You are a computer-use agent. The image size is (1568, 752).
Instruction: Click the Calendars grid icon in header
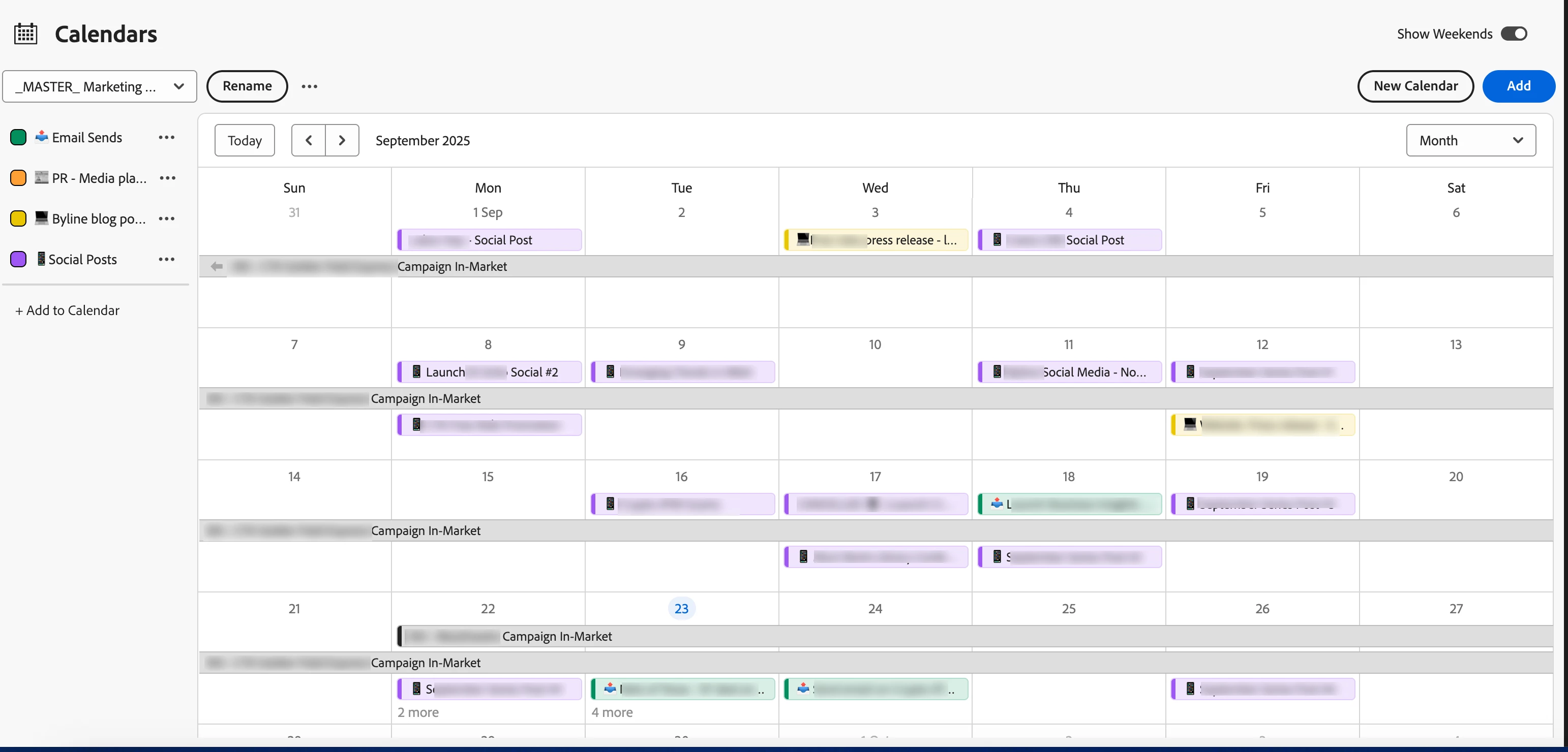[25, 34]
